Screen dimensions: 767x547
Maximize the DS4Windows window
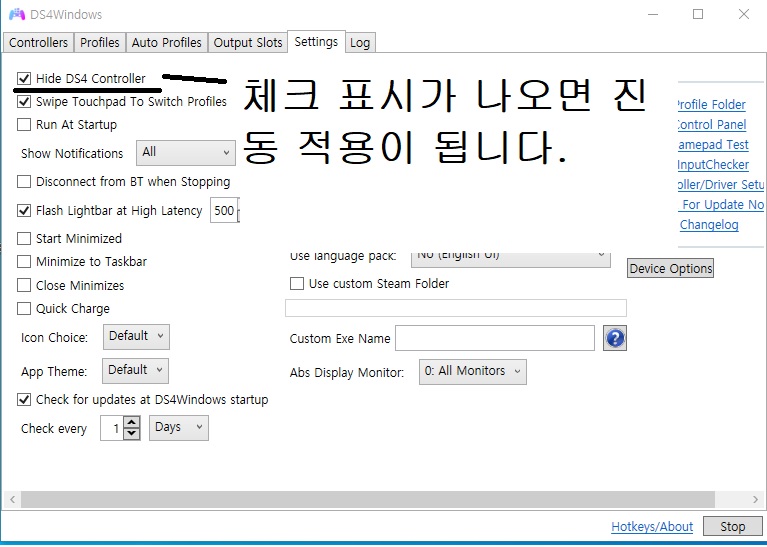[x=698, y=14]
